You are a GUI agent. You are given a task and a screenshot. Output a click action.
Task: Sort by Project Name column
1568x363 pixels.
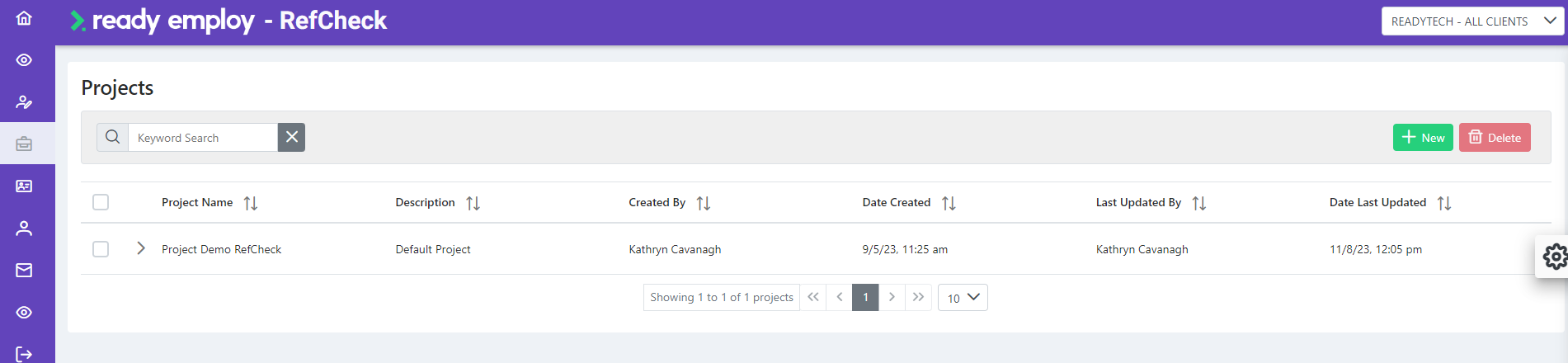(251, 203)
